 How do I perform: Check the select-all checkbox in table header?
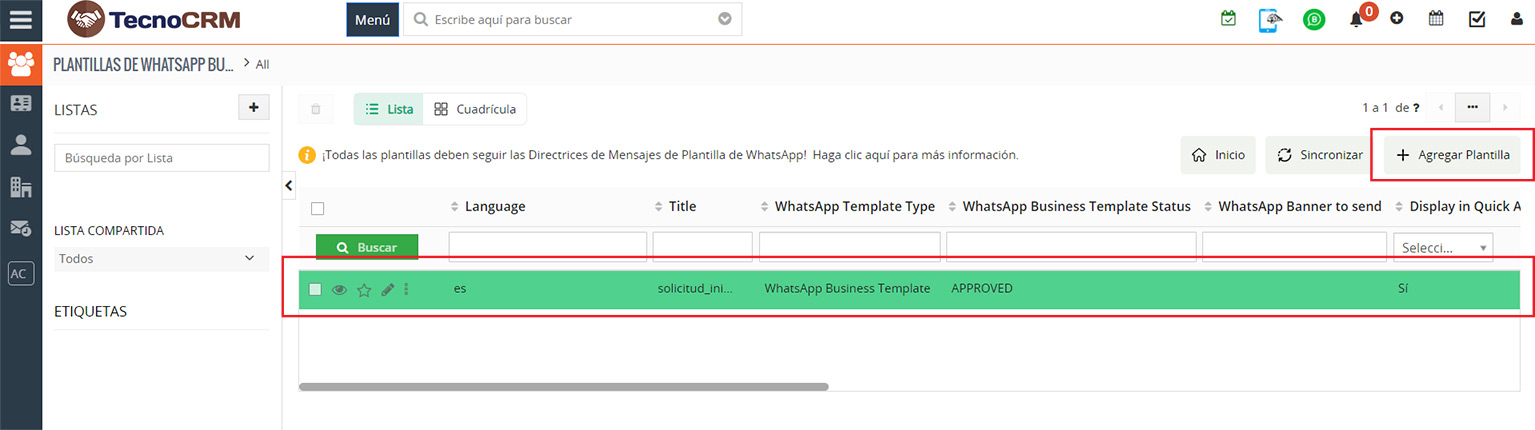(318, 208)
